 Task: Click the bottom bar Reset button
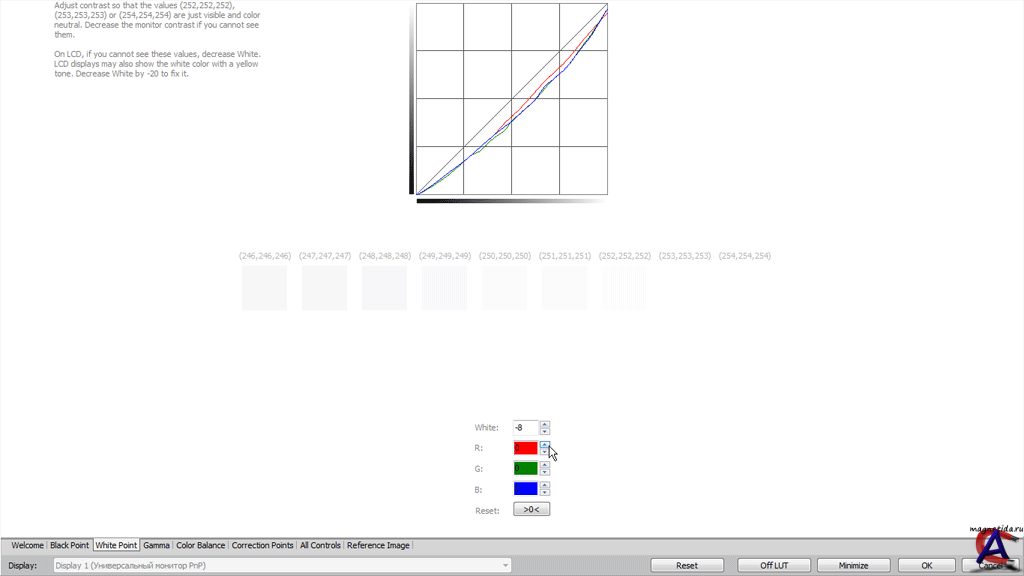pos(687,565)
